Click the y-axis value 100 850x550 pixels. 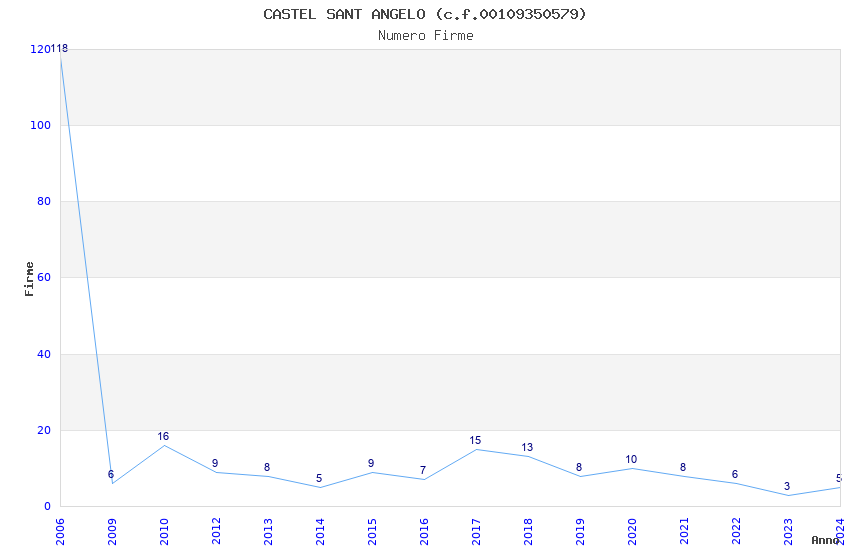(x=41, y=125)
